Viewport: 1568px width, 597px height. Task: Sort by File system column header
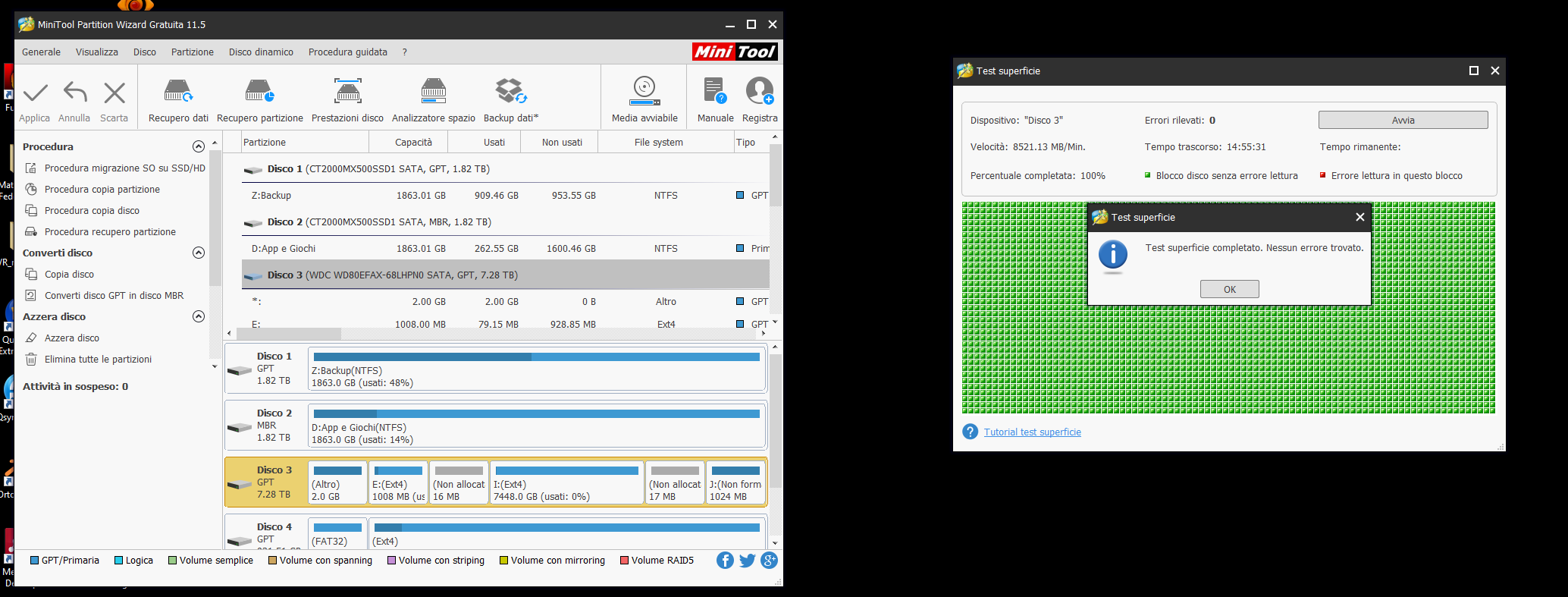pos(658,142)
